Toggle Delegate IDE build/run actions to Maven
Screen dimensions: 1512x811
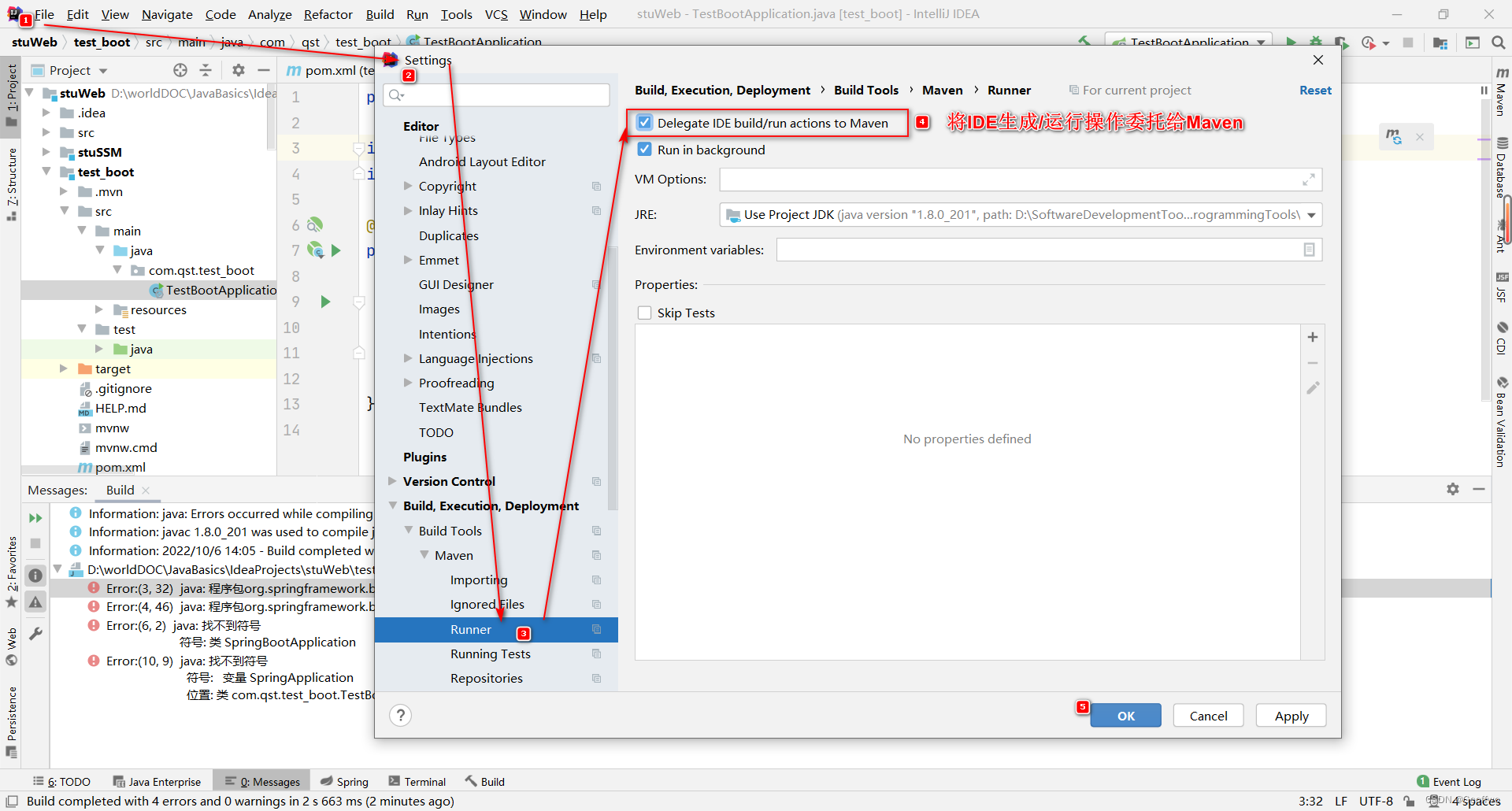coord(645,123)
